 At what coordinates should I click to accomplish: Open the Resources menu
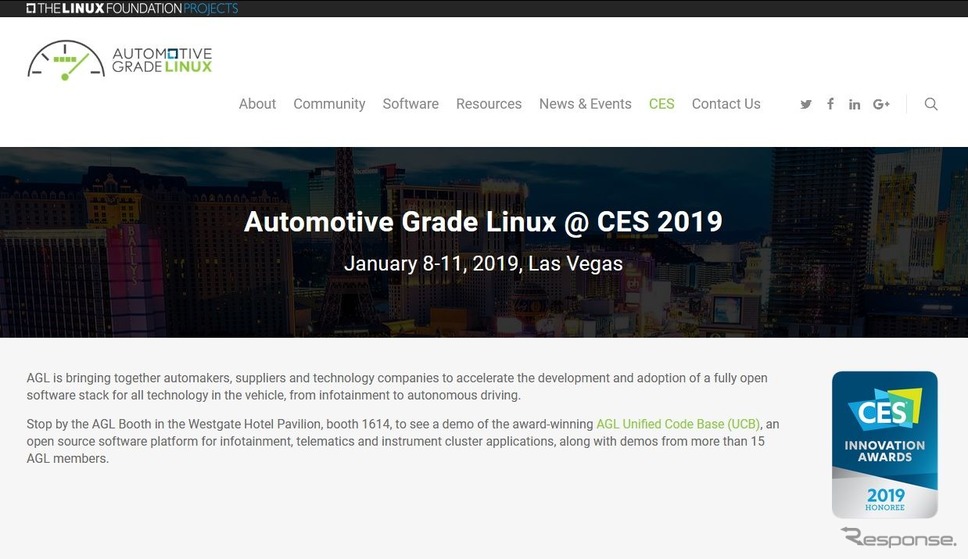[x=489, y=104]
